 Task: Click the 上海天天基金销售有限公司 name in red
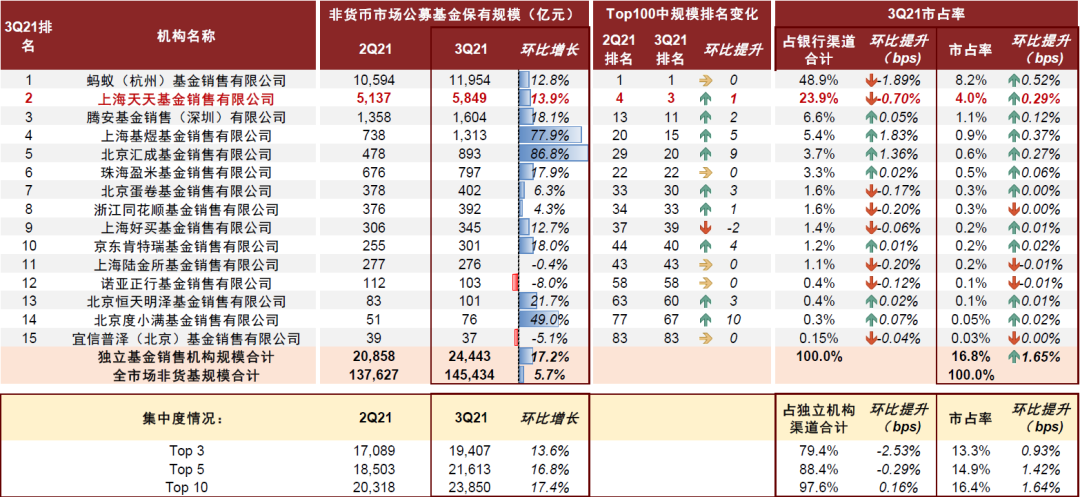pyautogui.click(x=187, y=99)
